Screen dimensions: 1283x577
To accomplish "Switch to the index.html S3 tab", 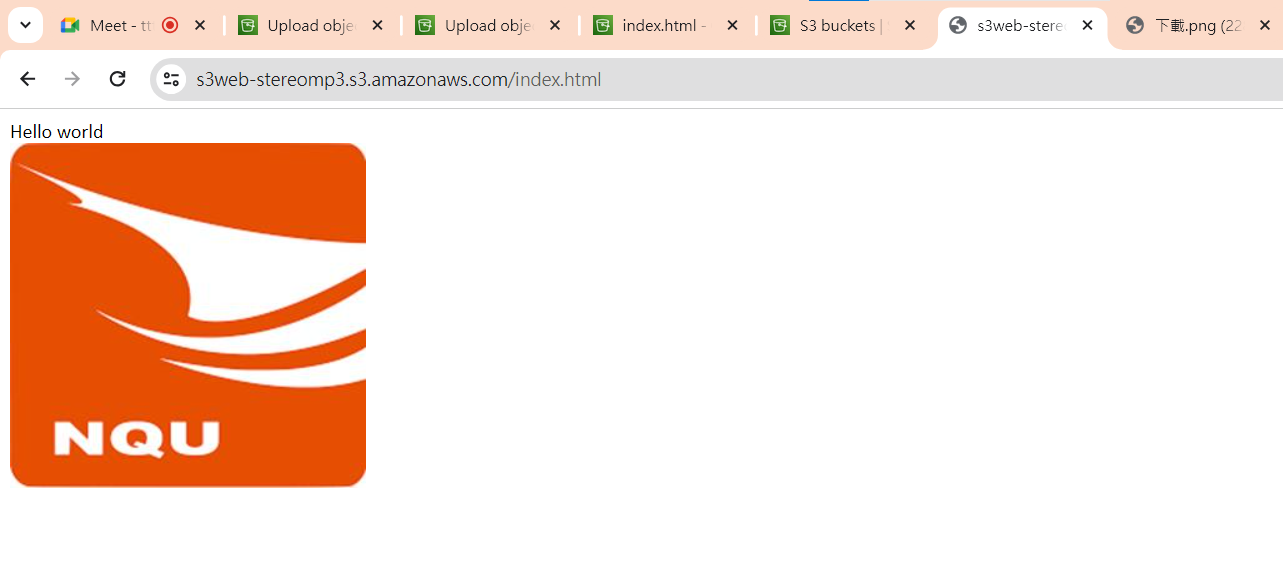I will click(x=667, y=25).
